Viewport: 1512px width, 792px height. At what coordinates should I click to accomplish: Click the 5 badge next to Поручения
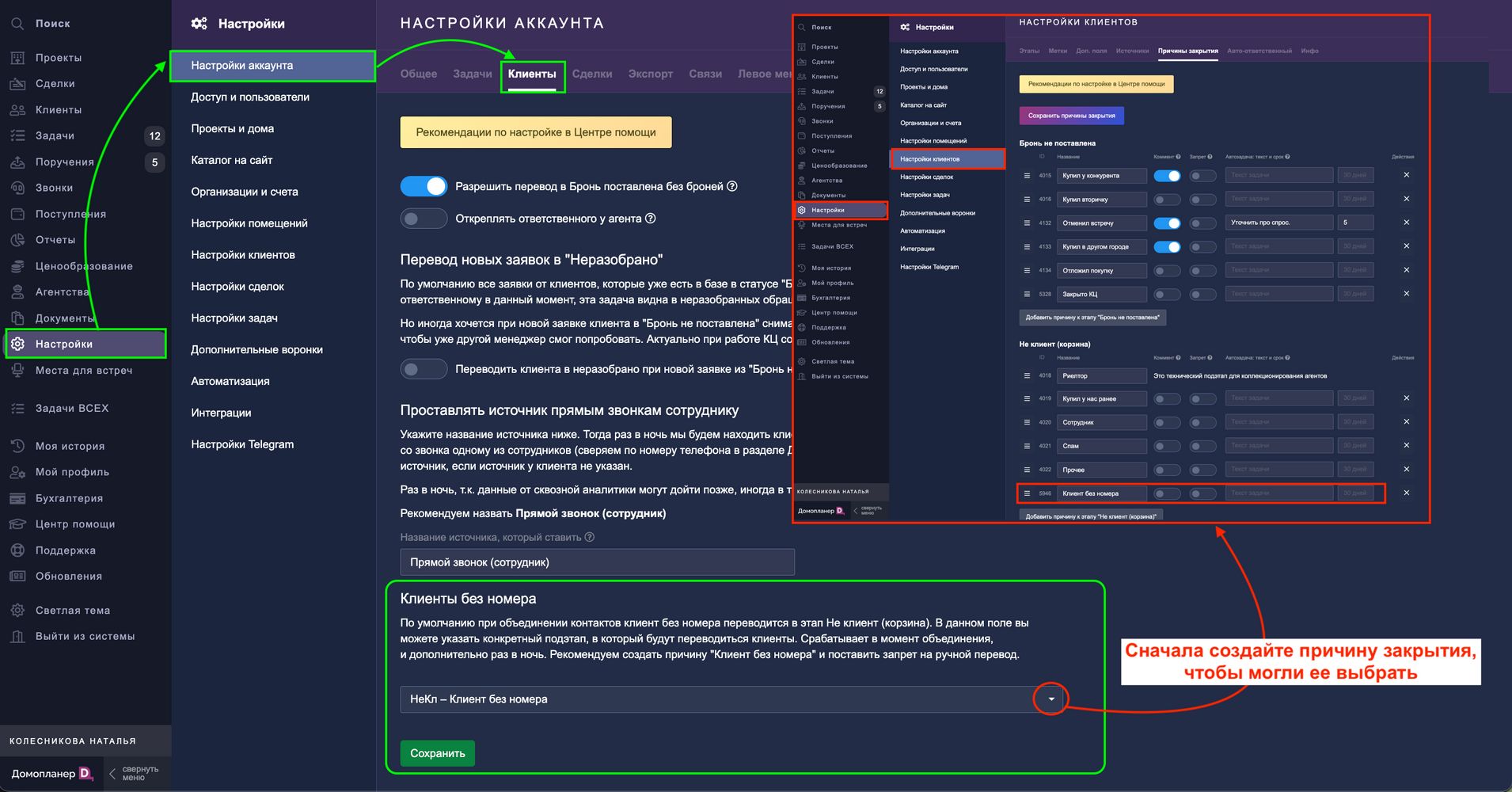(x=155, y=162)
